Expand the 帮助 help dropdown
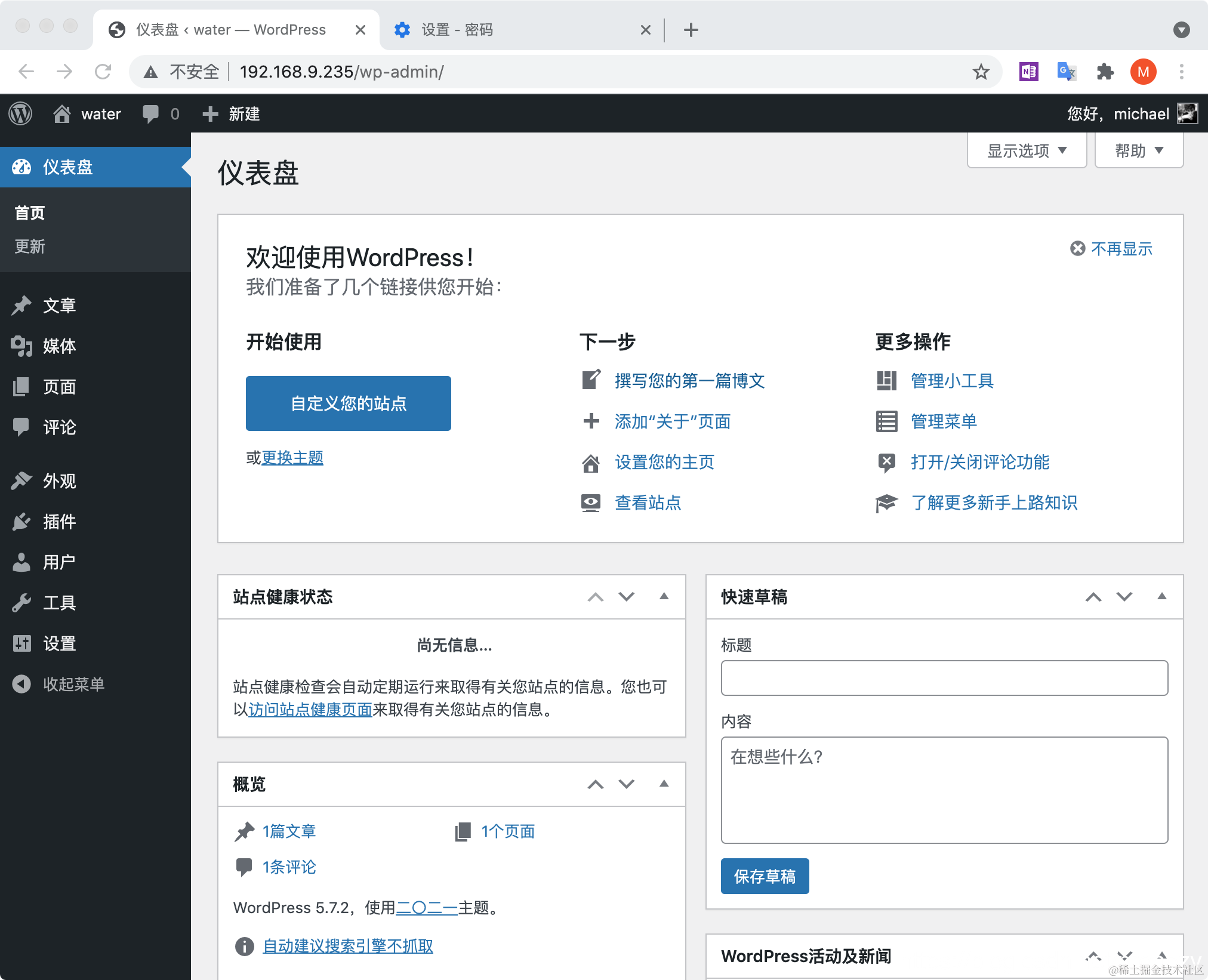 tap(1139, 150)
